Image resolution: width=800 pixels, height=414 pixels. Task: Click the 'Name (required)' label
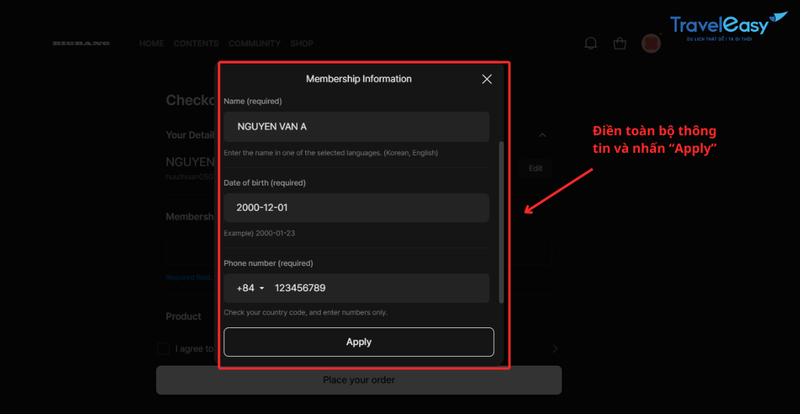pyautogui.click(x=253, y=101)
